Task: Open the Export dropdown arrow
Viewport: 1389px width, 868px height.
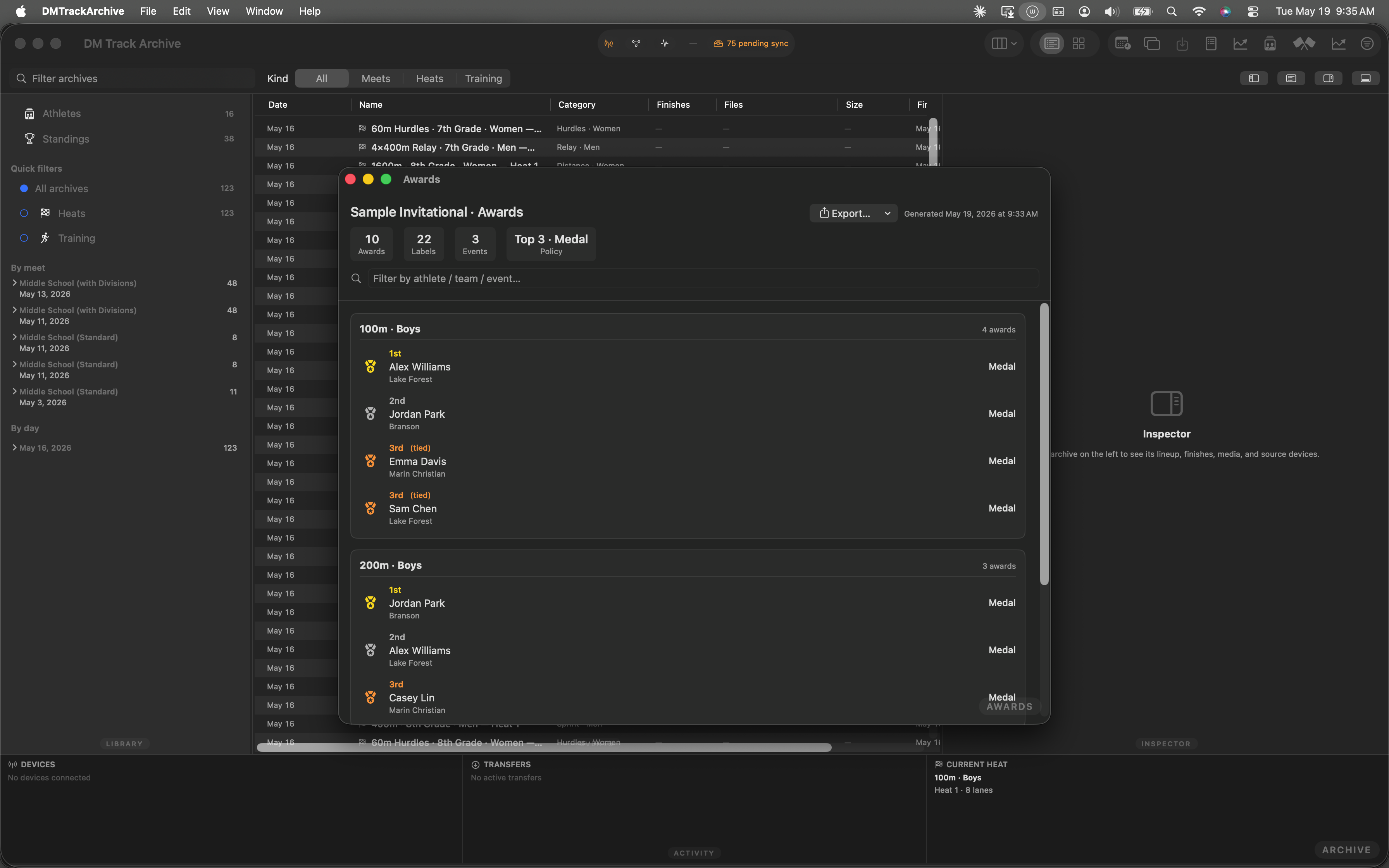Action: pos(888,214)
